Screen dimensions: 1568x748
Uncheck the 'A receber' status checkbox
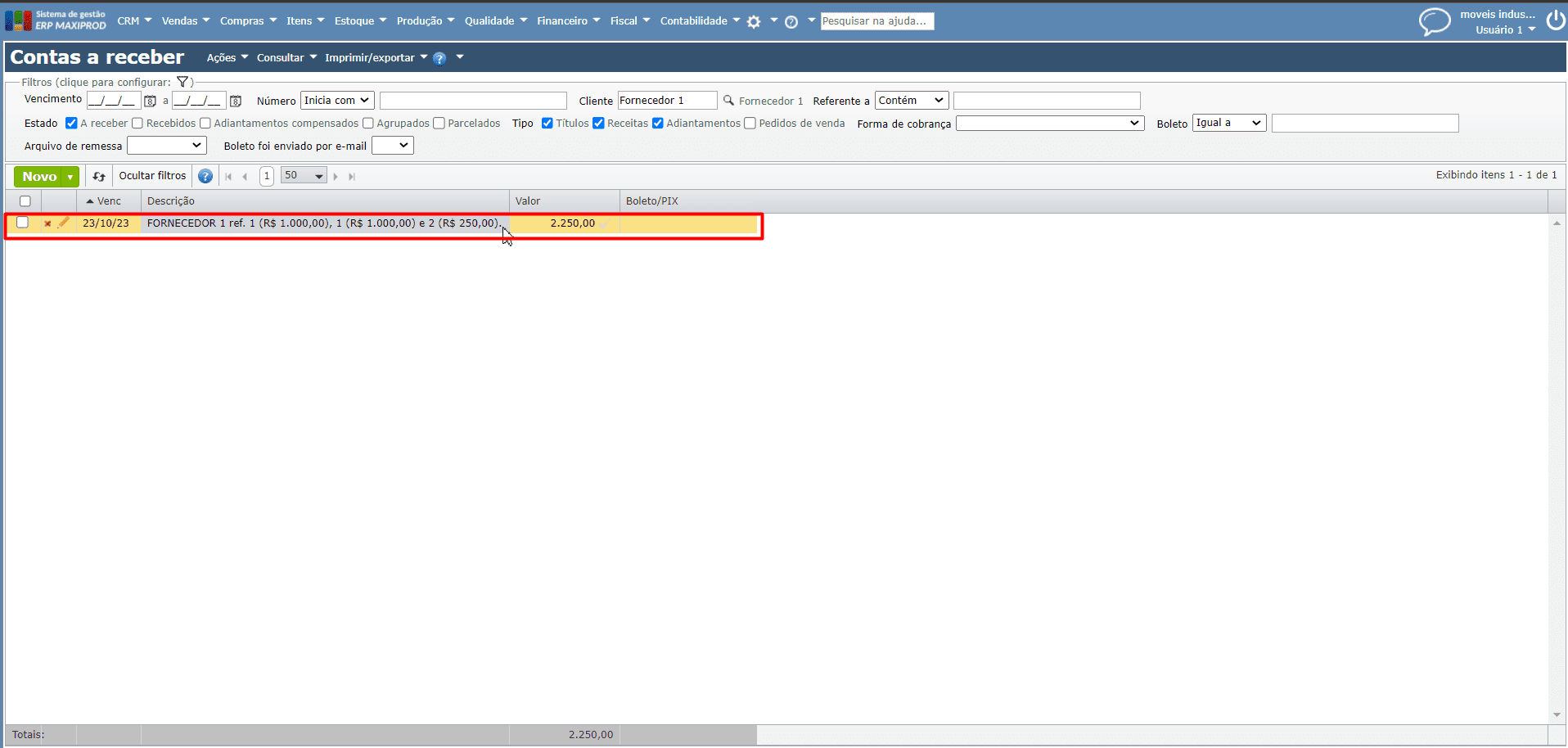click(71, 124)
